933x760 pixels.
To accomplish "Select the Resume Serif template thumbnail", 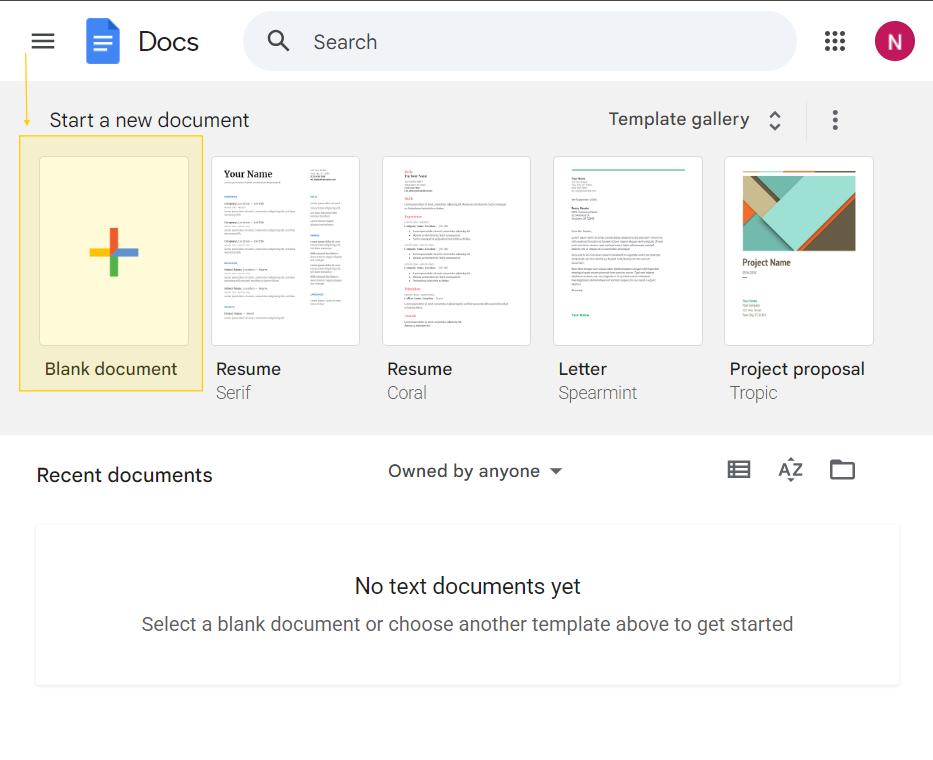I will 286,251.
